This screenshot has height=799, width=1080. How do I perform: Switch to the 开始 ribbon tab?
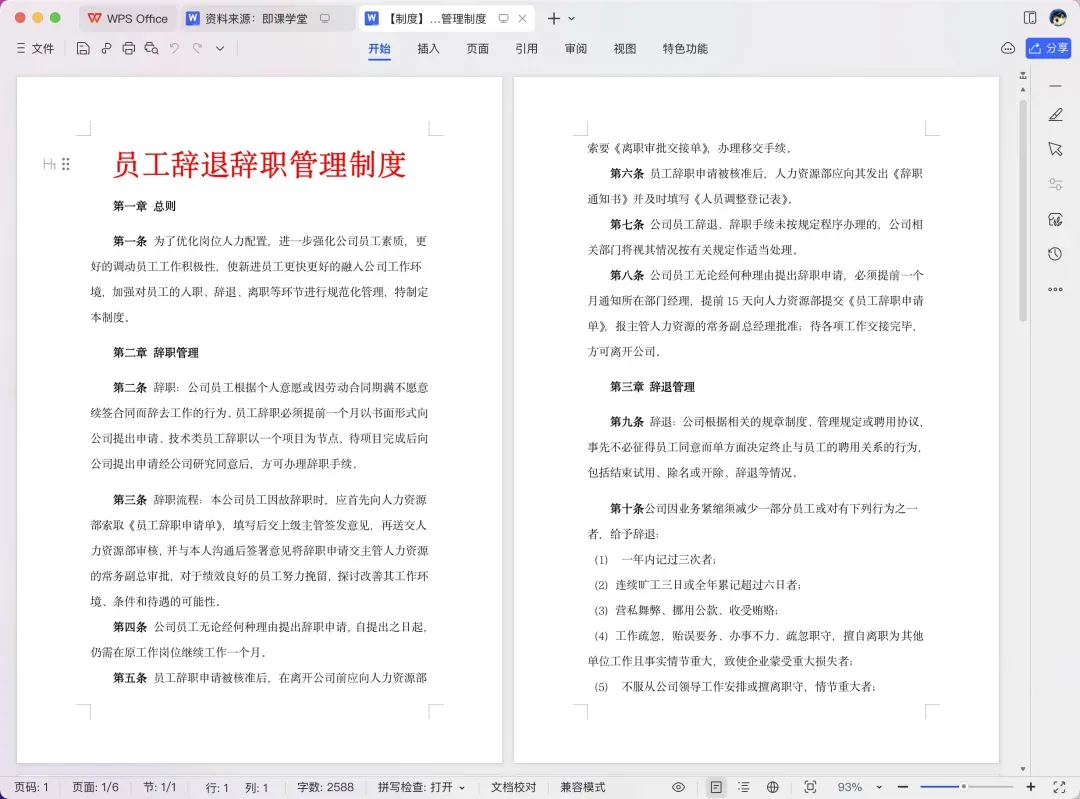pyautogui.click(x=379, y=48)
